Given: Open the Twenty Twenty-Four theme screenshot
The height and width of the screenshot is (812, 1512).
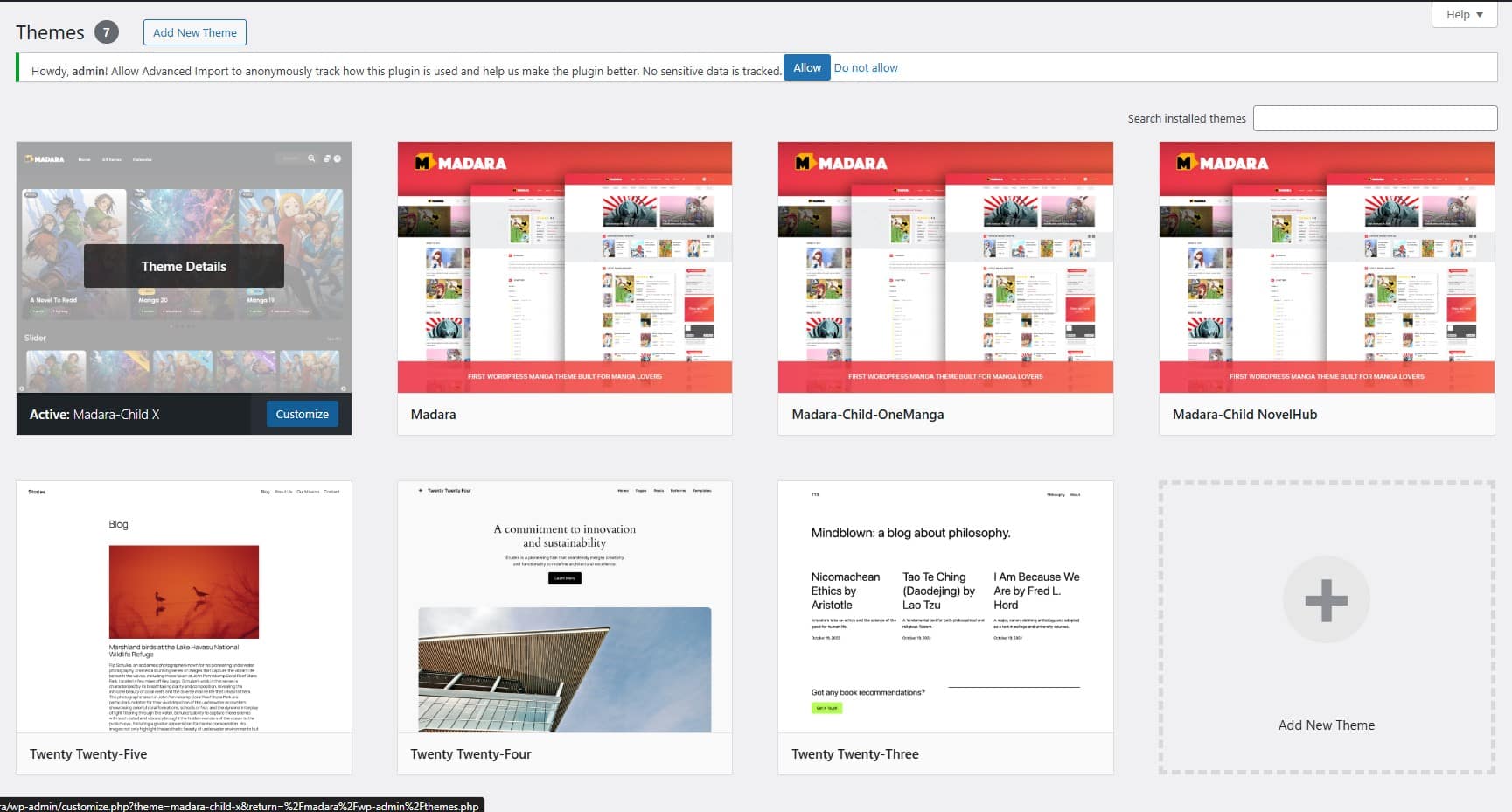Looking at the screenshot, I should click(x=565, y=606).
